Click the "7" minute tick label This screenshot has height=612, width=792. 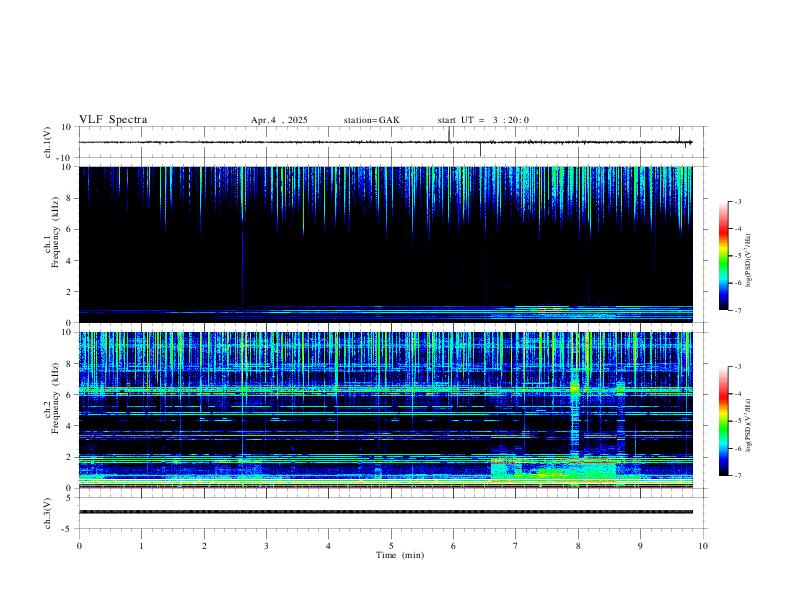click(x=516, y=546)
